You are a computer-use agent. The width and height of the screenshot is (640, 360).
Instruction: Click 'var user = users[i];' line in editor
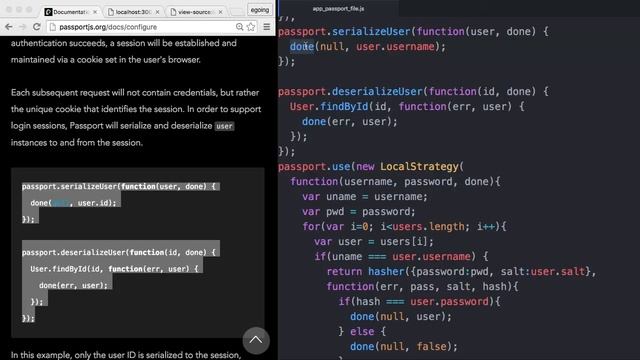tap(374, 242)
